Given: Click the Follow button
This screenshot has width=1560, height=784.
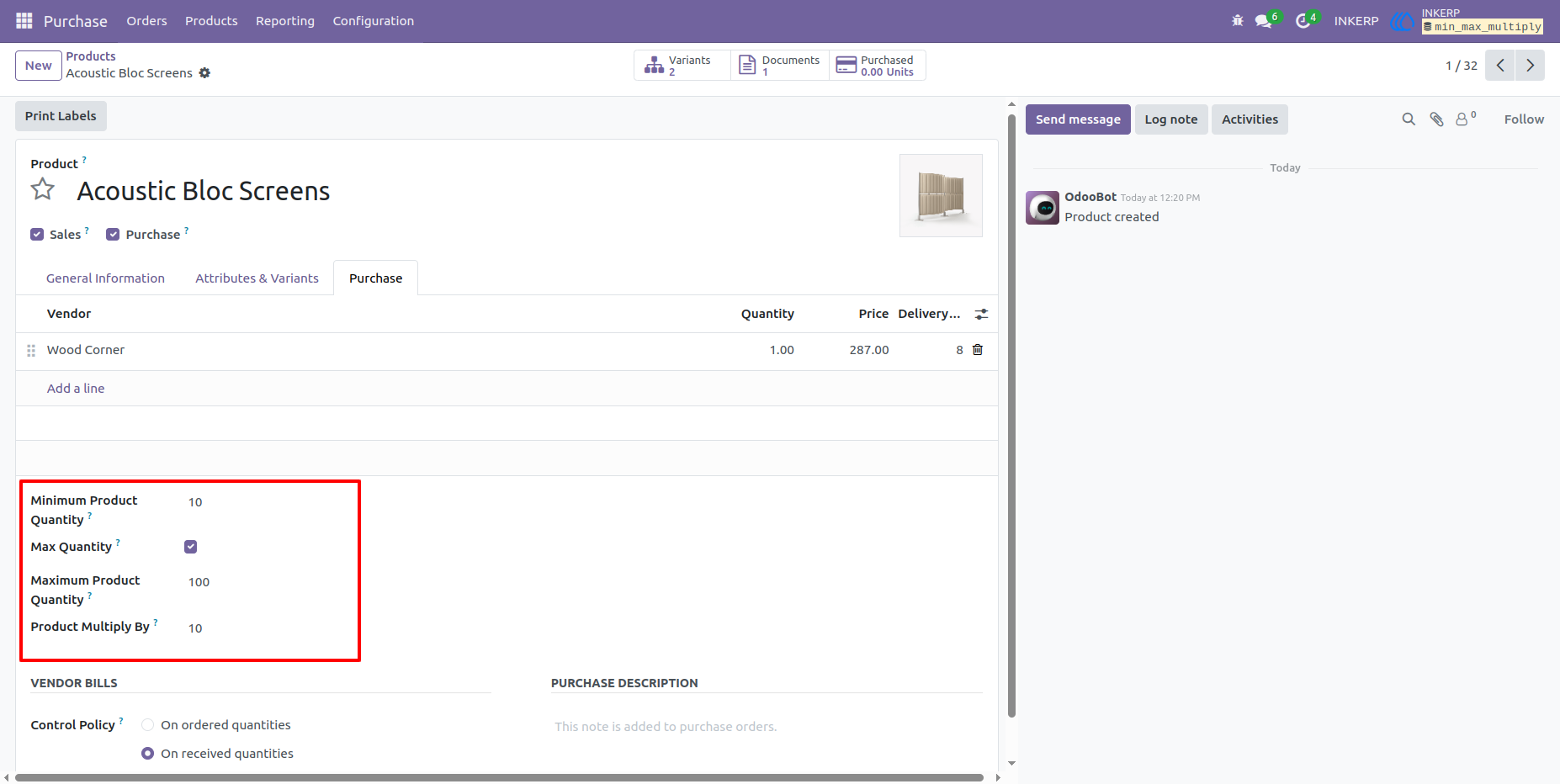Looking at the screenshot, I should pyautogui.click(x=1524, y=119).
